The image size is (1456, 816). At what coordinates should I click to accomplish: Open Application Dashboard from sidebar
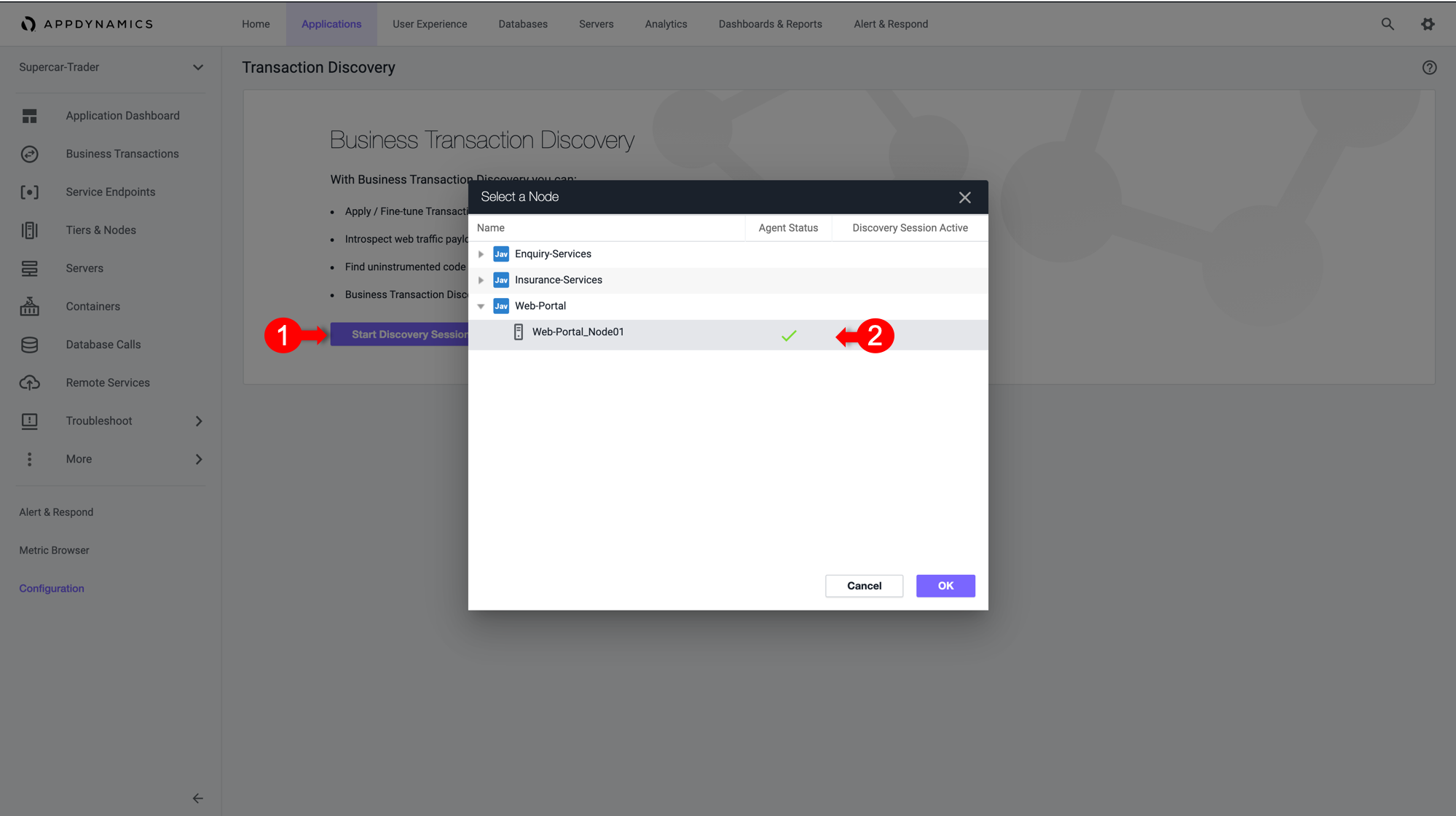122,116
